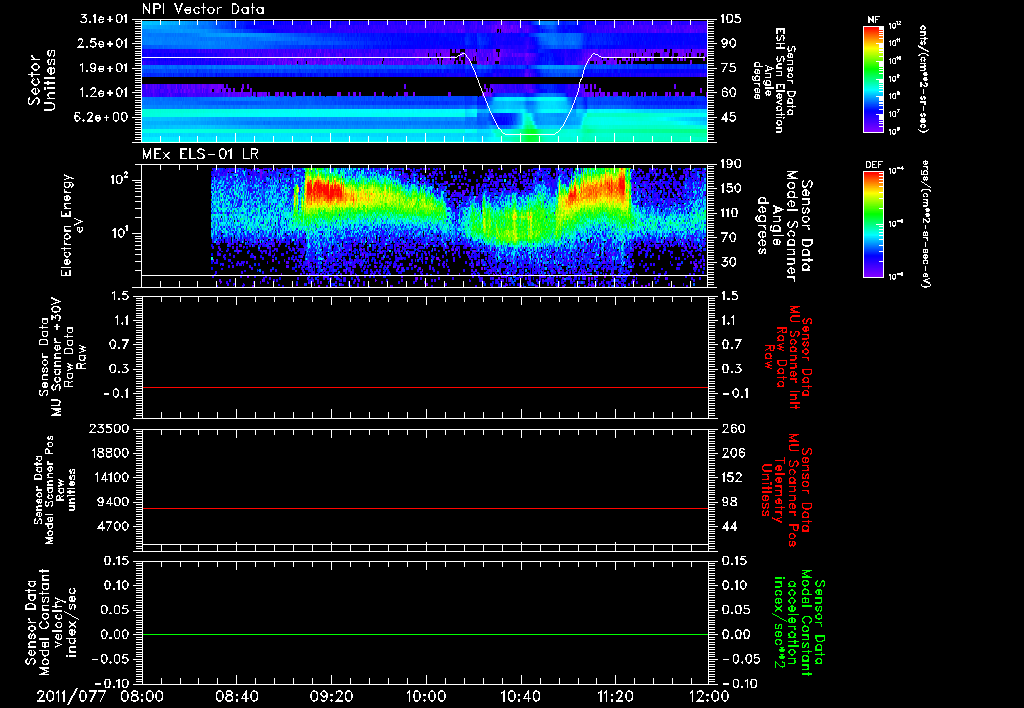Click the 'NF' label above the color bar
Image resolution: width=1024 pixels, height=708 pixels.
tap(873, 20)
